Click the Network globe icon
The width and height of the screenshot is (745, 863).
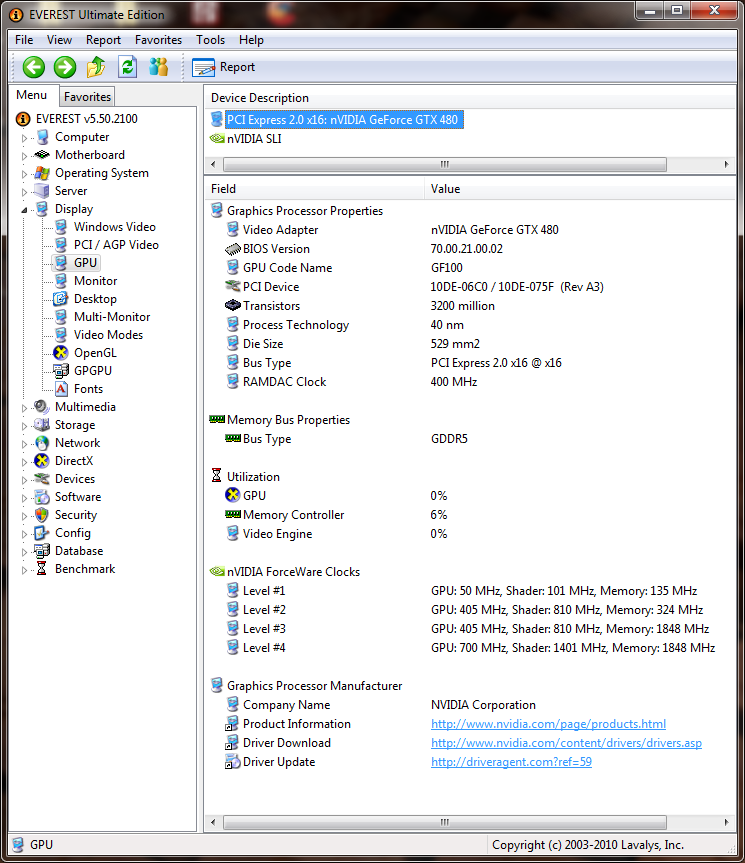click(41, 443)
